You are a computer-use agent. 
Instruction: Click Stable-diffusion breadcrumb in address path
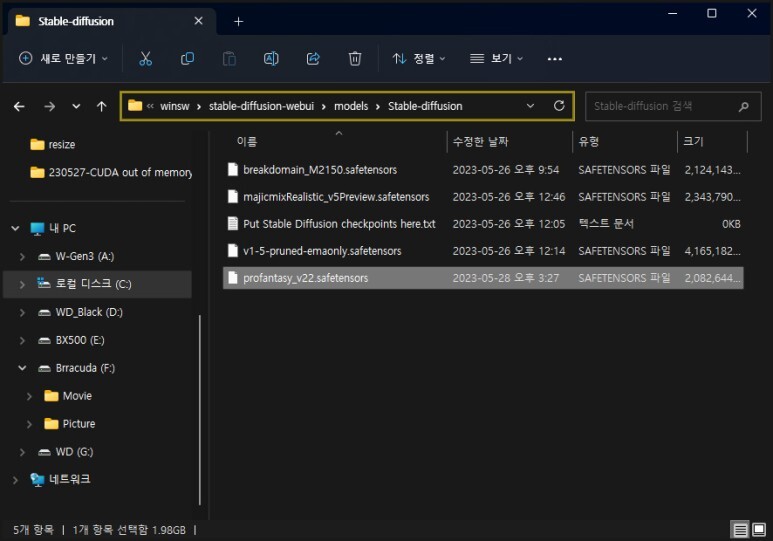(x=425, y=106)
